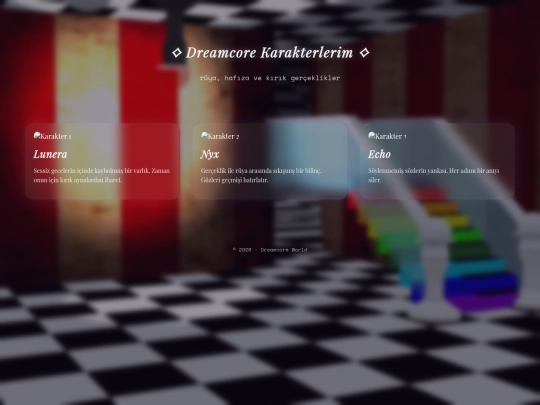Screen dimensions: 540x405
Task: Select the Echo character name
Action: pyautogui.click(x=379, y=154)
